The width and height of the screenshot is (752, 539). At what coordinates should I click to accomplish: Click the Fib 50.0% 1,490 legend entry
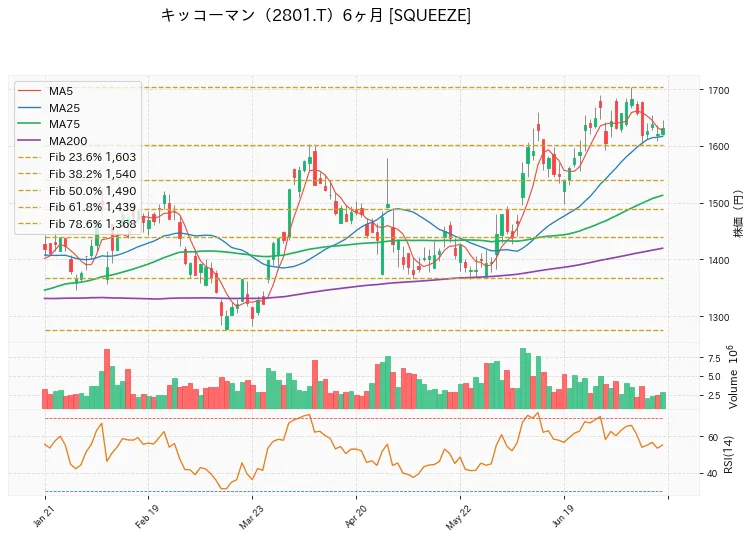[77, 191]
